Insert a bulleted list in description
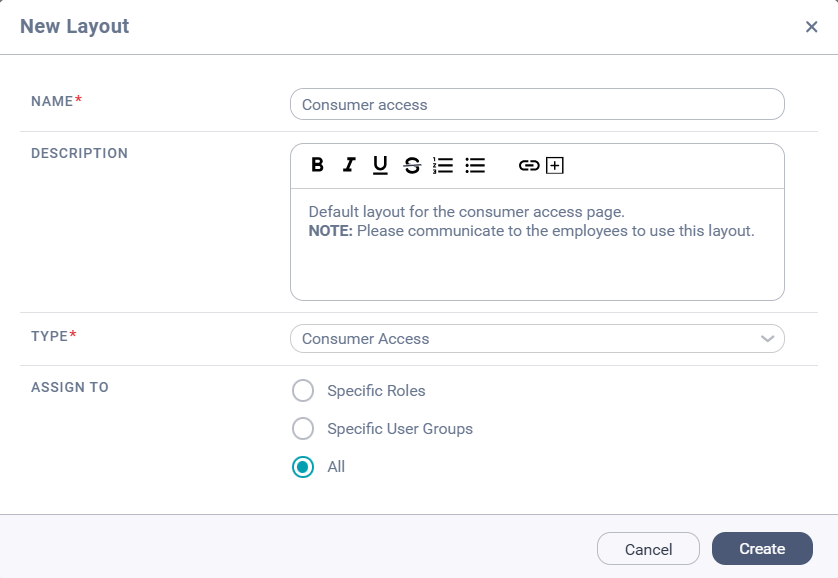 475,165
